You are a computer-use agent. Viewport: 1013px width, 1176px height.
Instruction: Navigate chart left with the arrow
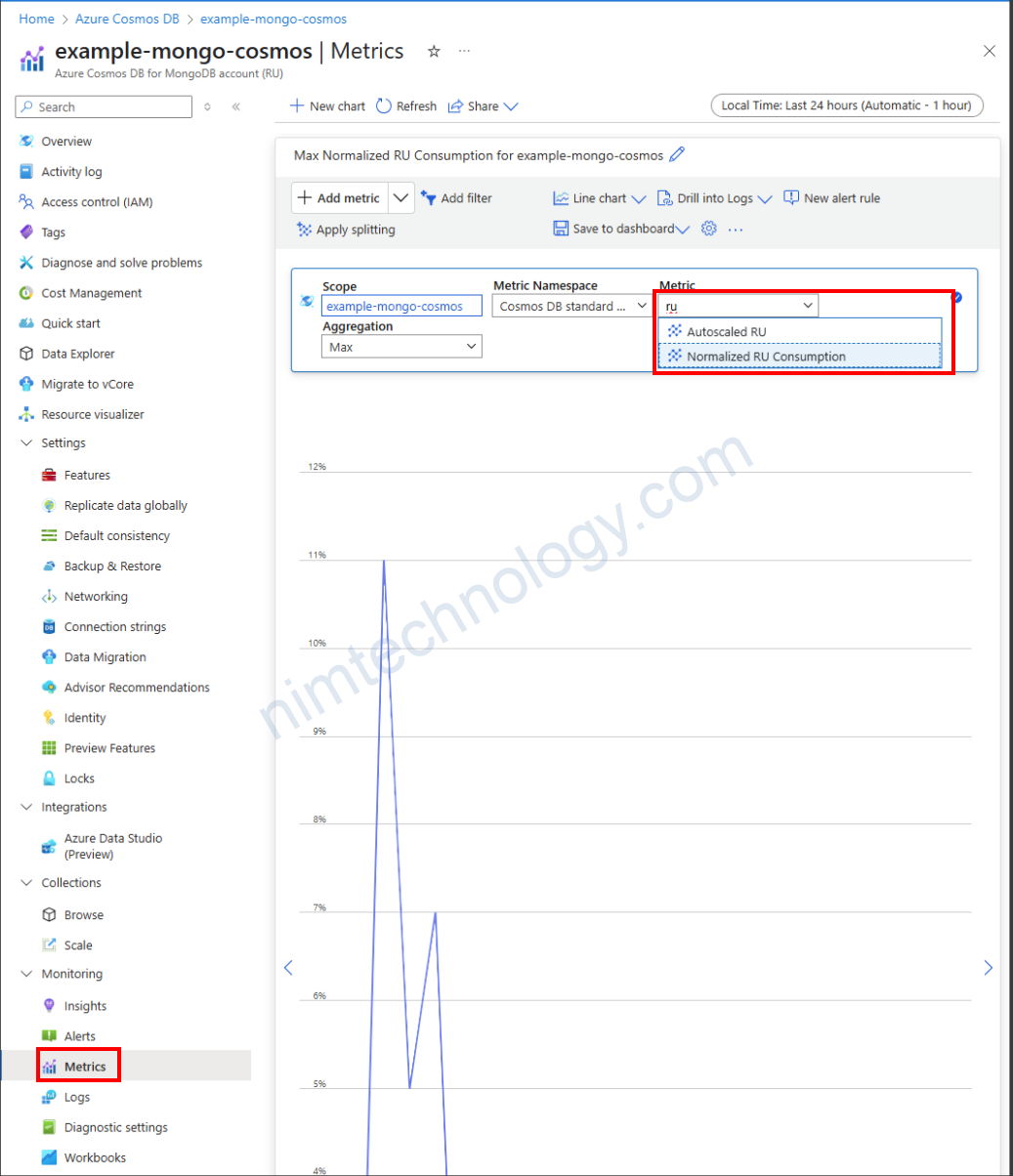288,967
